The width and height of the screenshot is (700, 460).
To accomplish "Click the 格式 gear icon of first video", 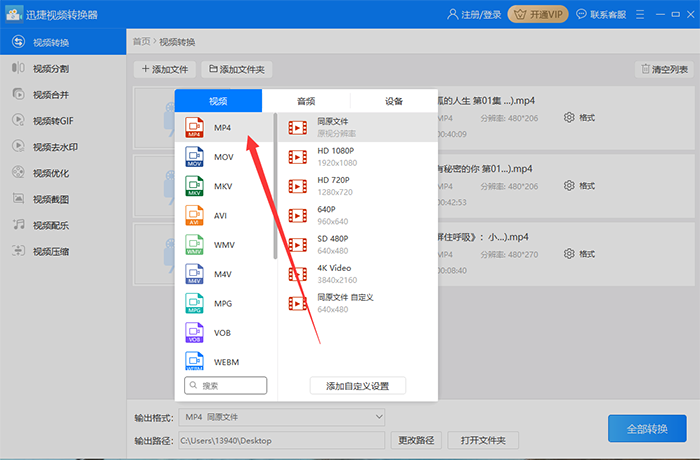I will point(569,117).
